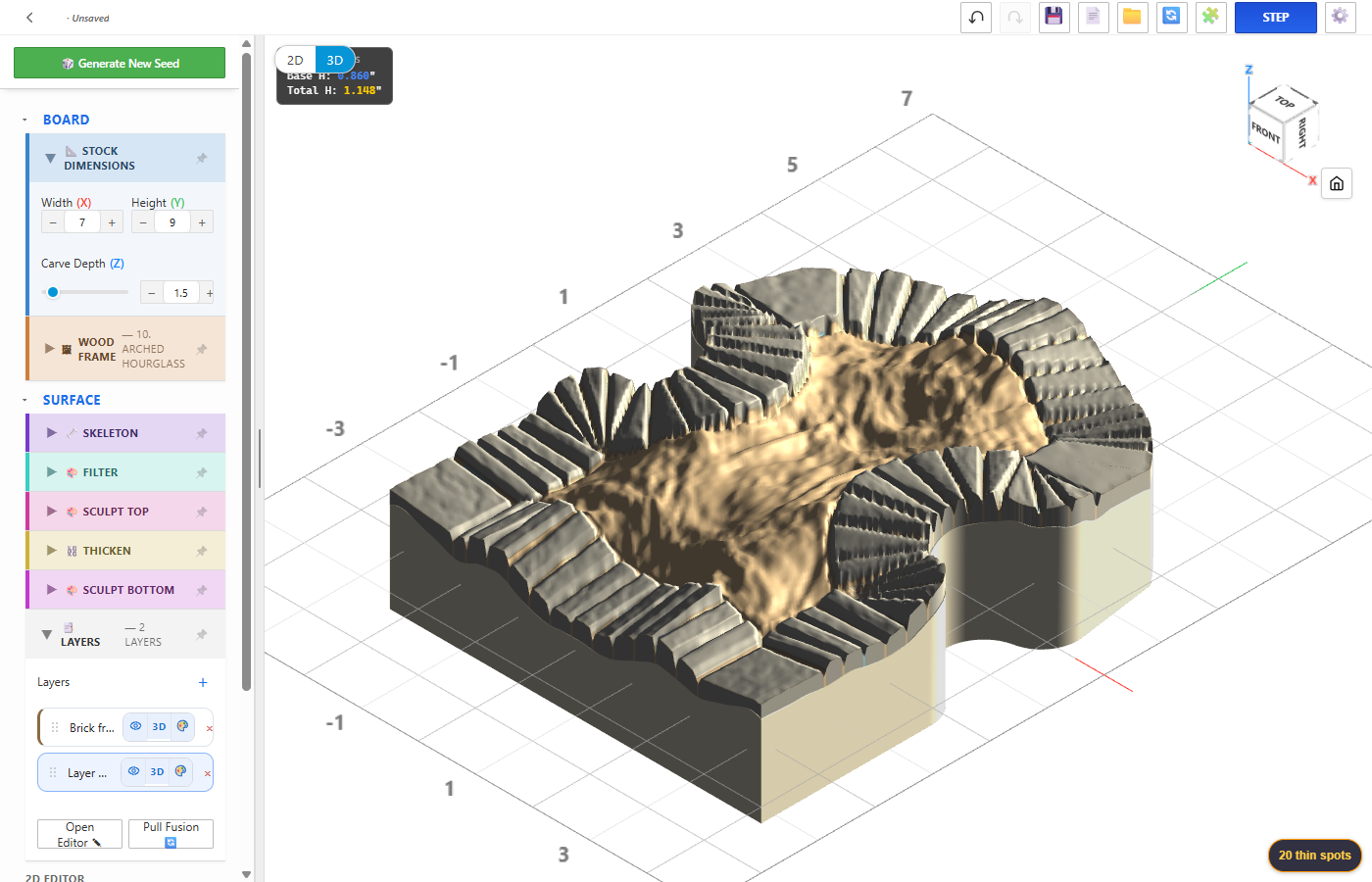The image size is (1372, 882).
Task: Toggle 3D for the second Layer row
Action: click(157, 772)
